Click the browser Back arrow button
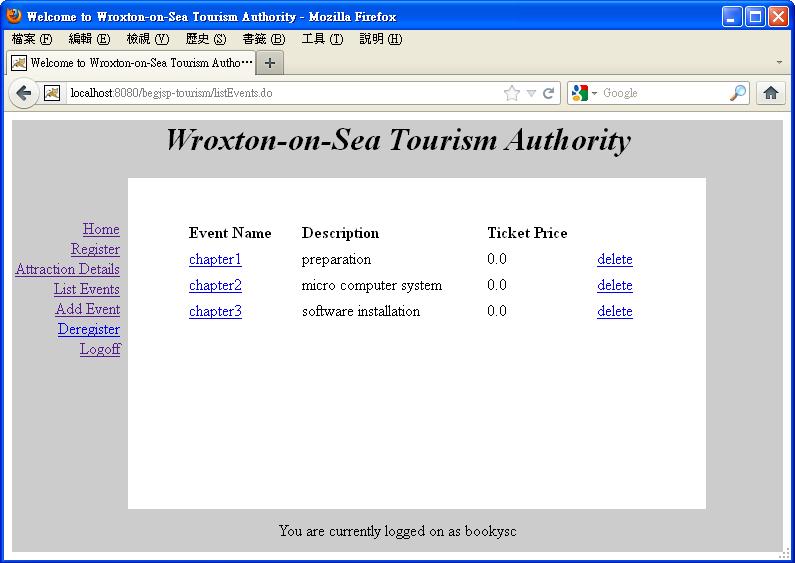This screenshot has height=563, width=795. 24,93
